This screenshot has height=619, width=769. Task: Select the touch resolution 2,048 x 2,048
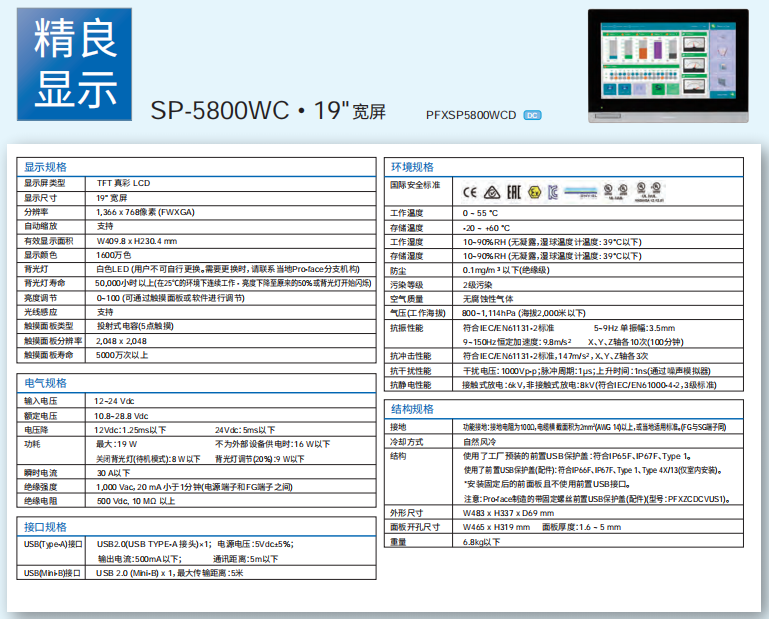point(121,341)
